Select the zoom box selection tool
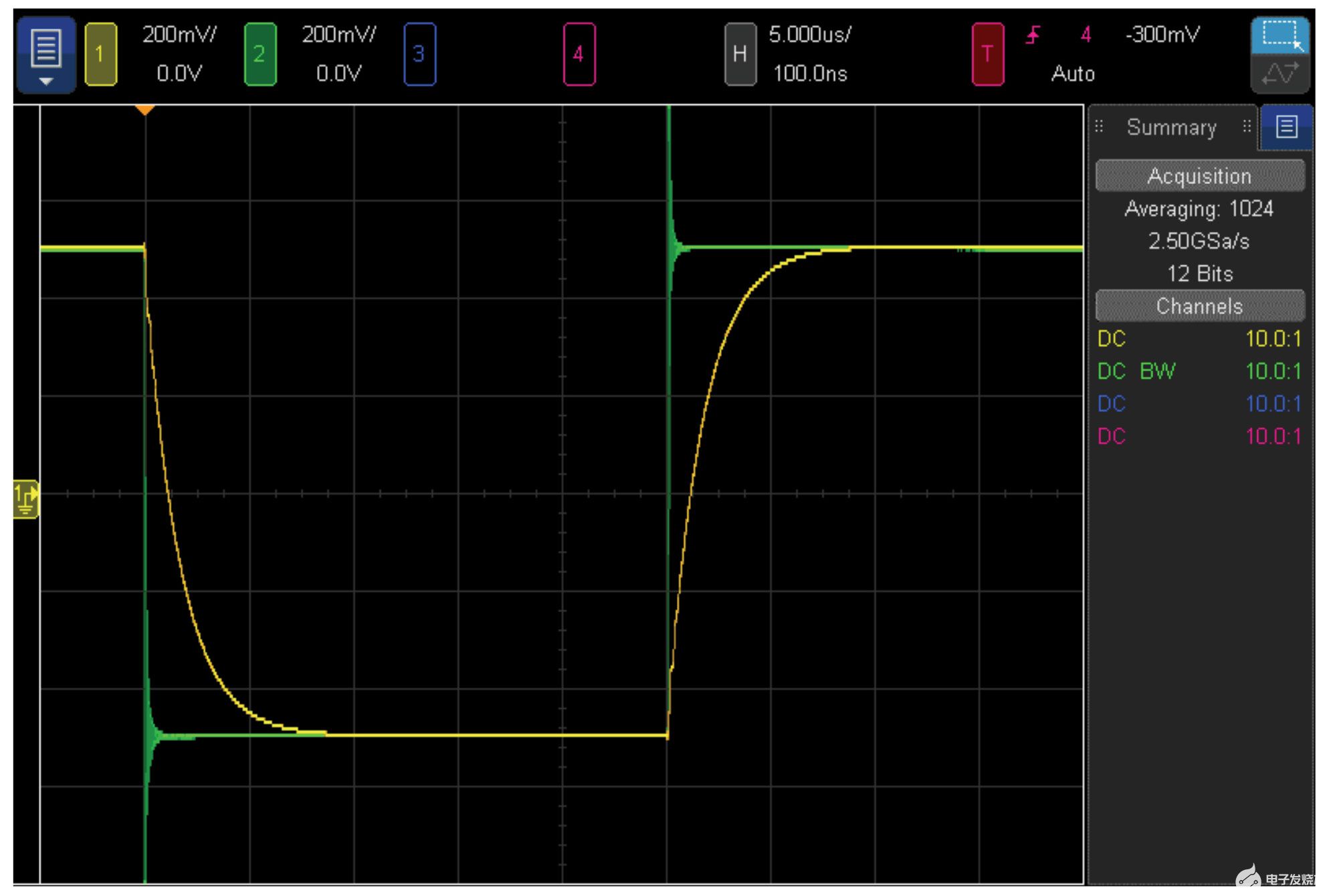This screenshot has width=1329, height=896. pyautogui.click(x=1280, y=35)
